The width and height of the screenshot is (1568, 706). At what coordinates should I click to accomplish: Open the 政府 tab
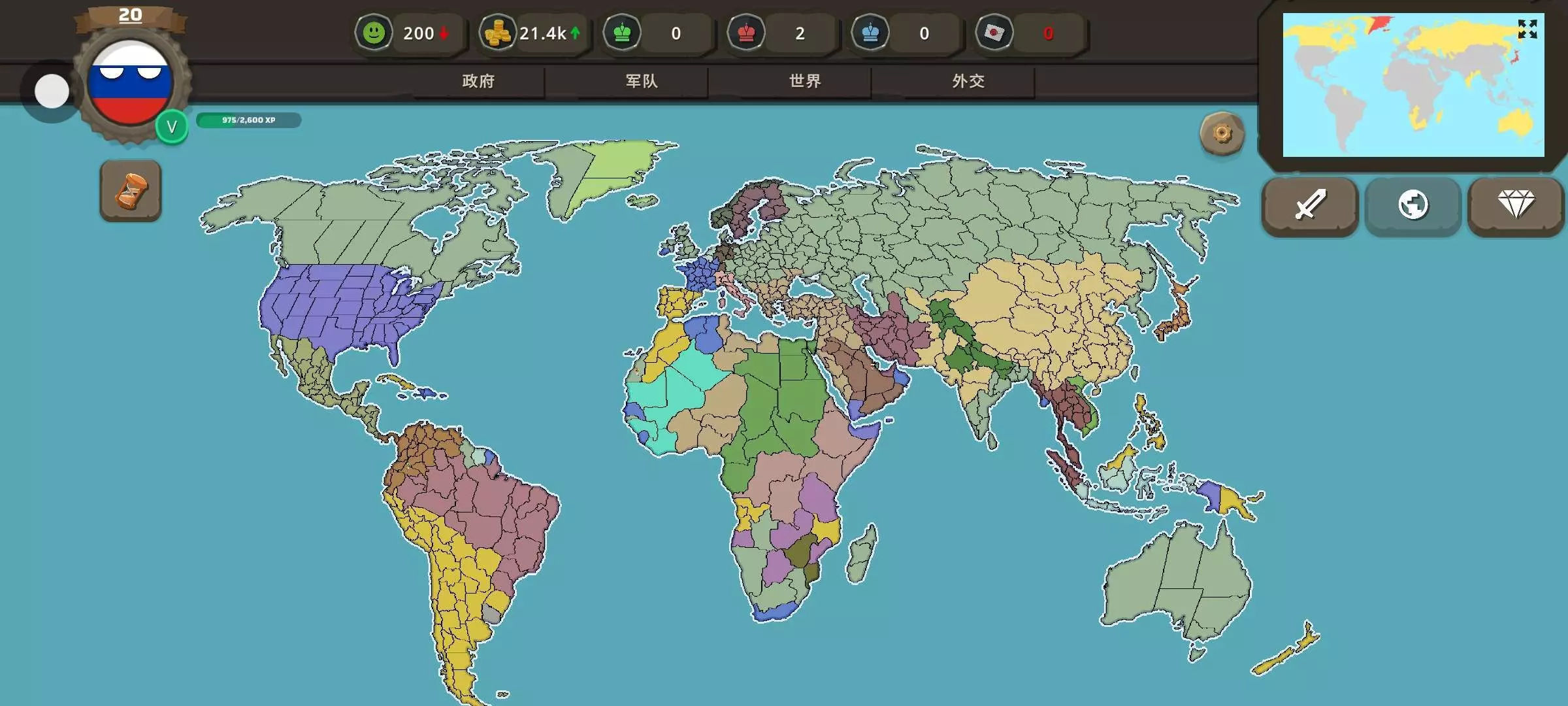click(478, 81)
